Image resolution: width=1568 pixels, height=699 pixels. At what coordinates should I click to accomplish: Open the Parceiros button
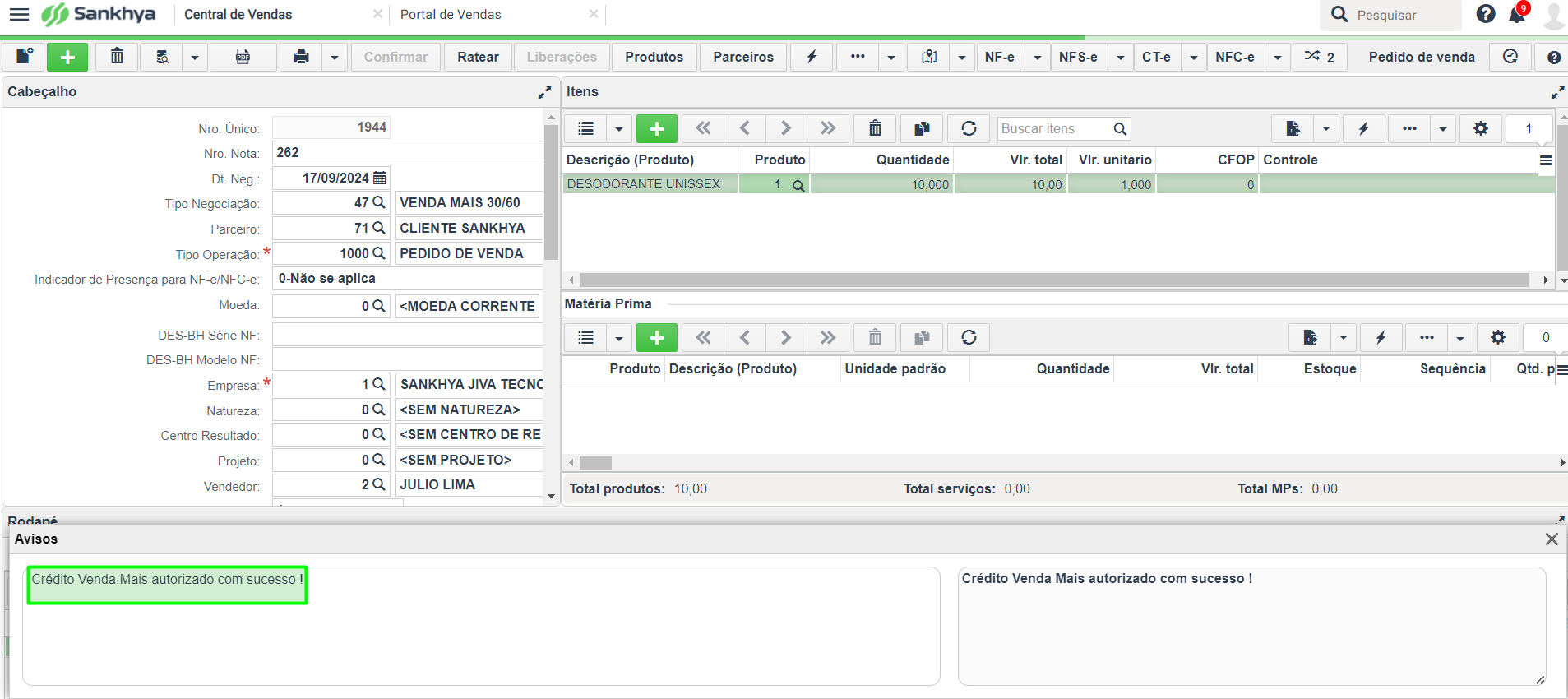[x=743, y=57]
